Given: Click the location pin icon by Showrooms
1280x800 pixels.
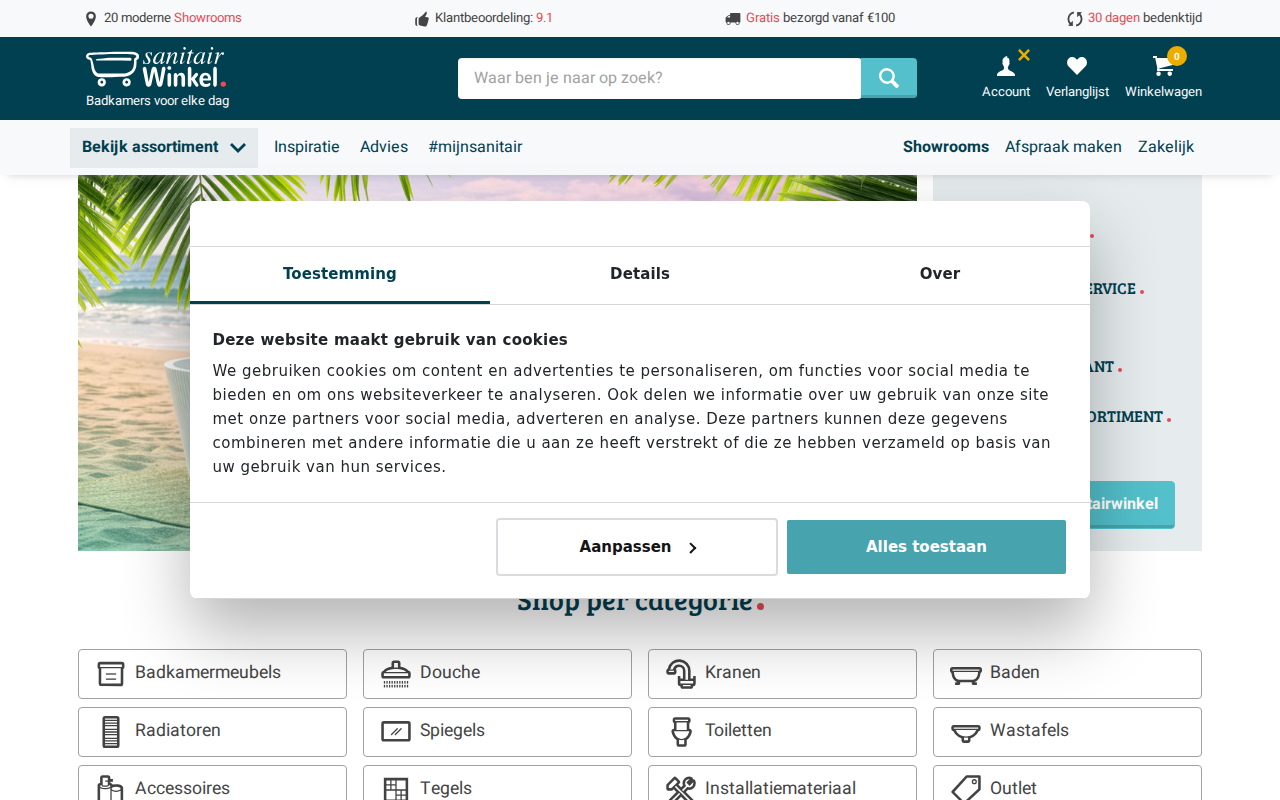Looking at the screenshot, I should [91, 18].
